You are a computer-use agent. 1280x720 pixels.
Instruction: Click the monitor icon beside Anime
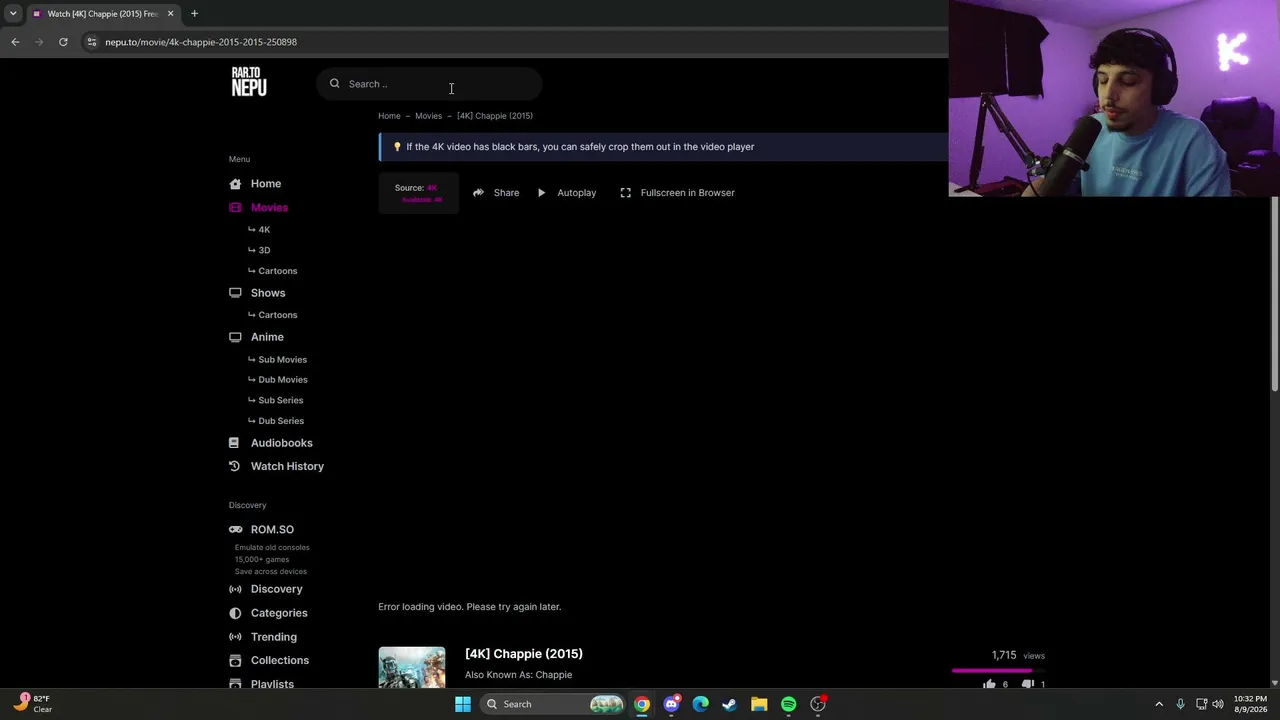click(235, 337)
